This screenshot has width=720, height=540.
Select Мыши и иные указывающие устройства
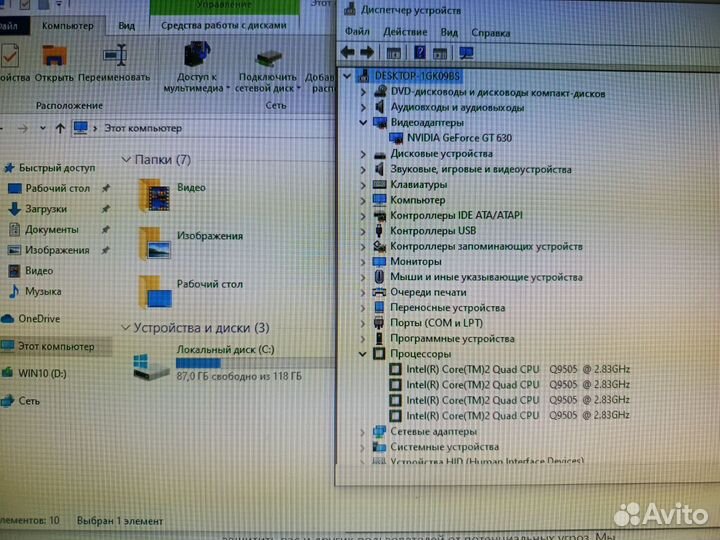[486, 277]
